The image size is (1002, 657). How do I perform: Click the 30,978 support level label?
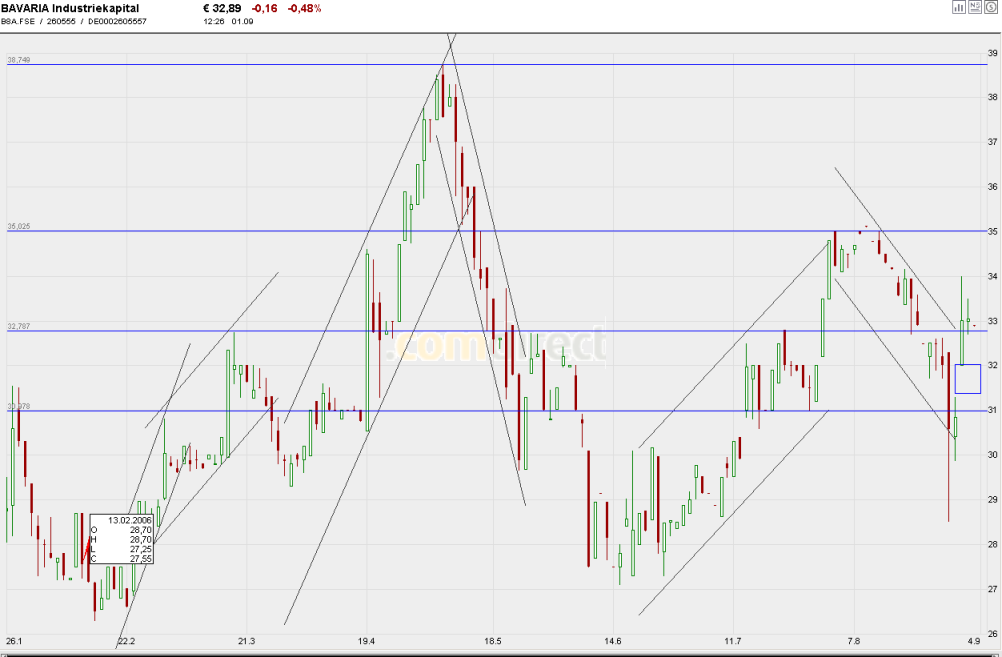tap(19, 406)
